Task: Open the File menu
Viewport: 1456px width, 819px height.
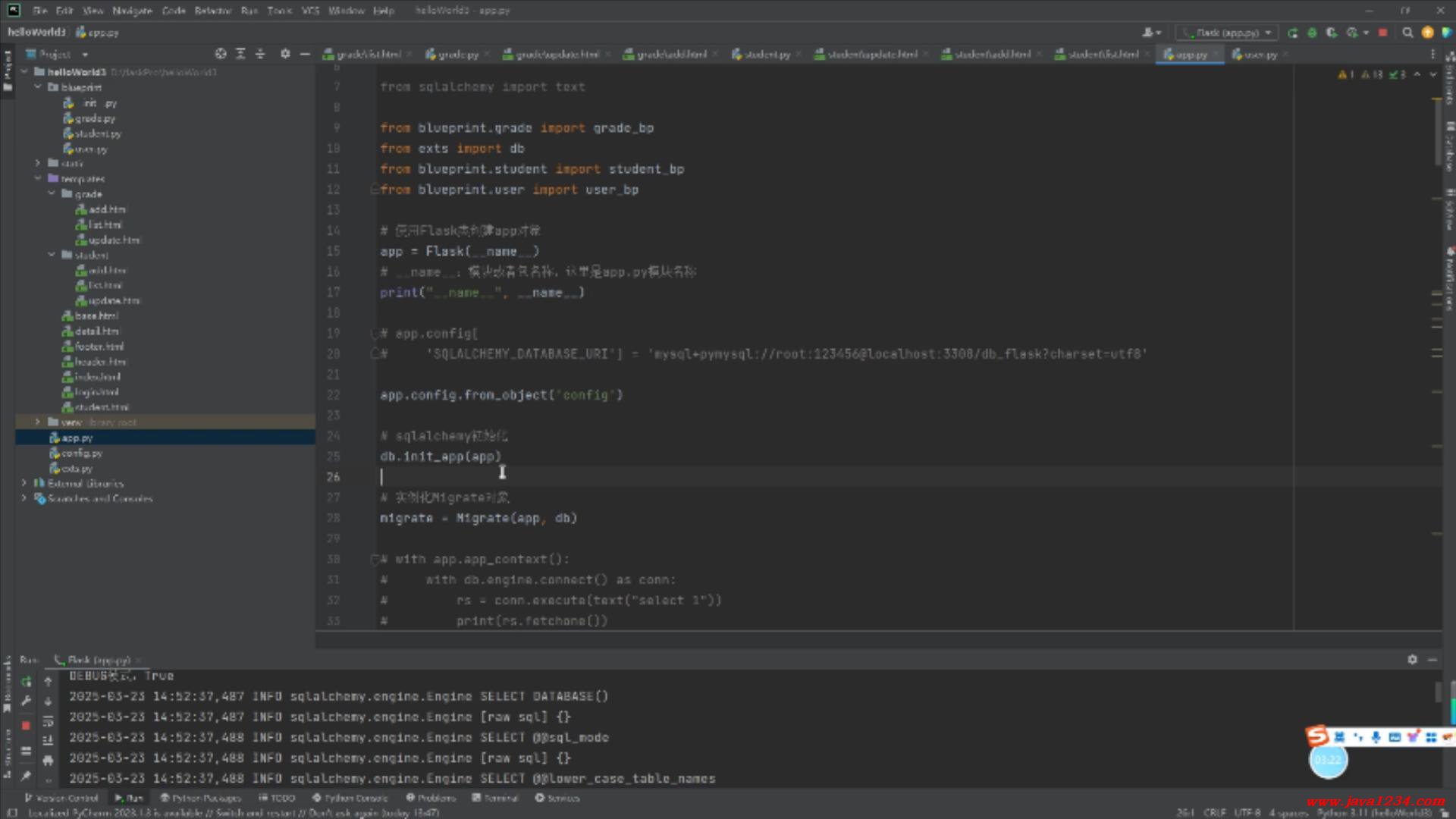Action: click(39, 11)
